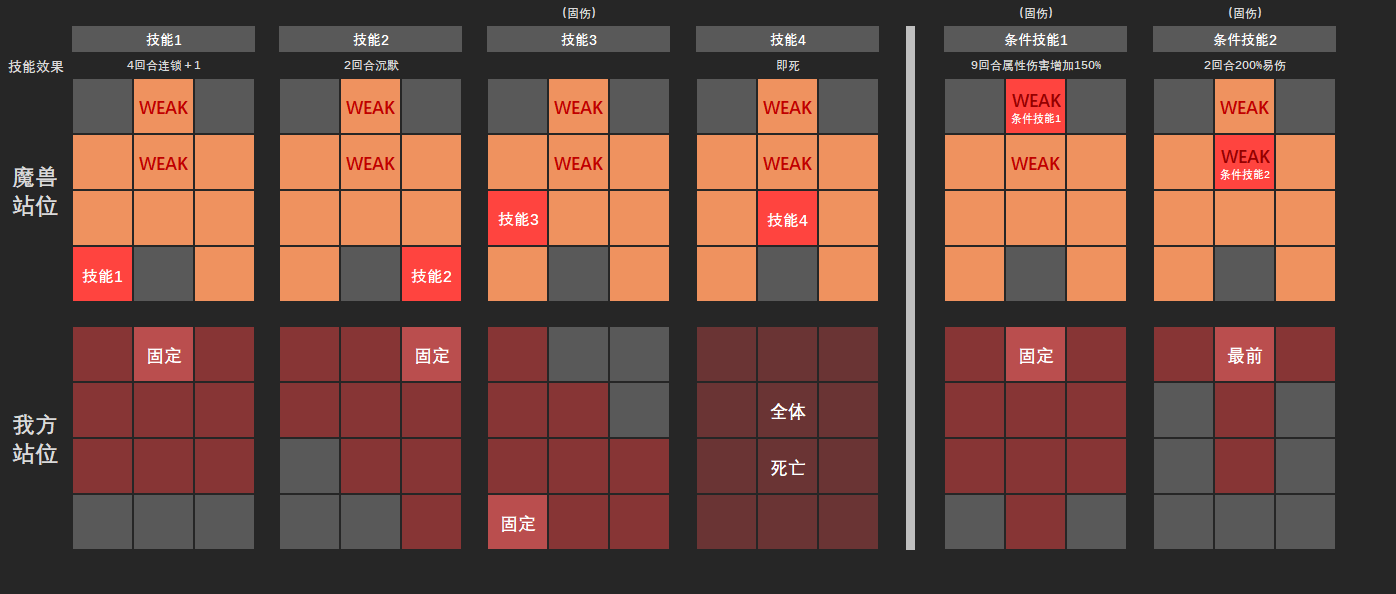Click the 固定 cell under 技能3 ally grid

(x=517, y=523)
